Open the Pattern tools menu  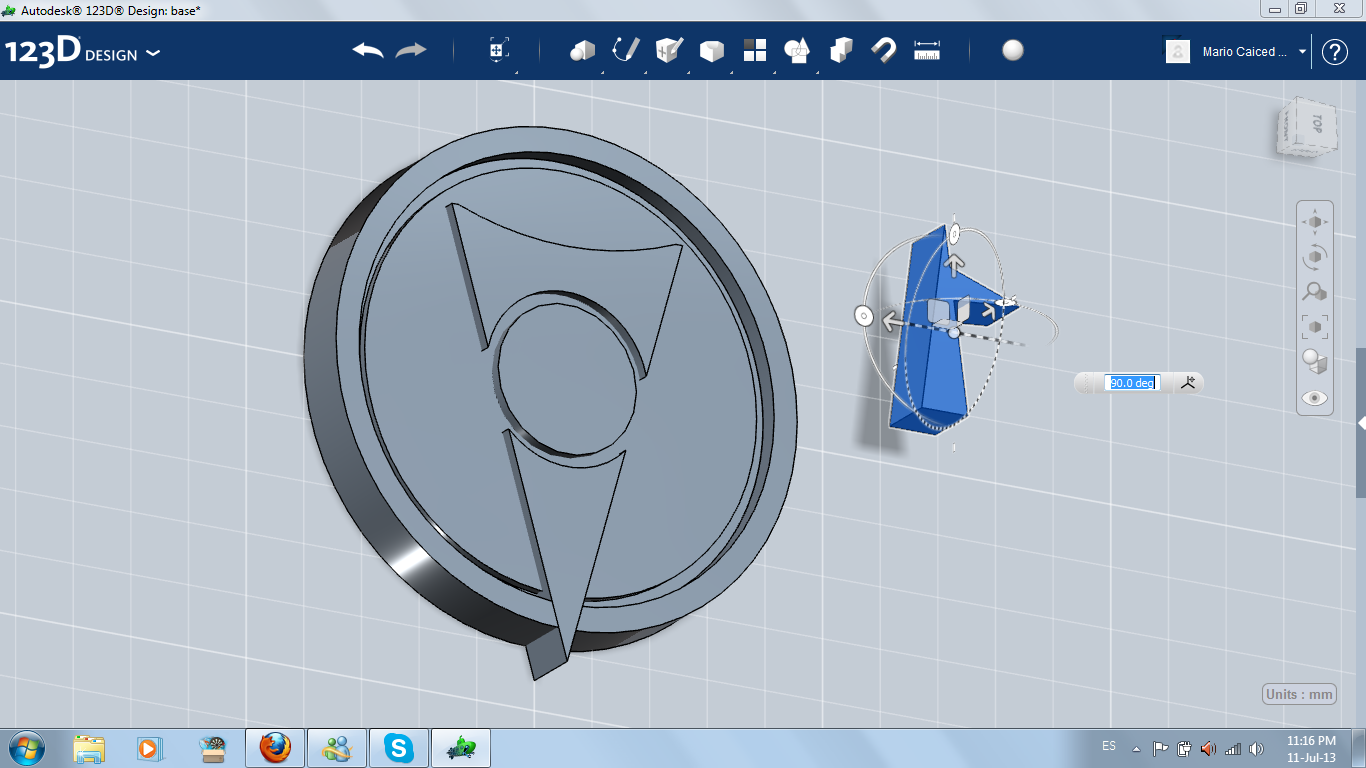coord(755,50)
